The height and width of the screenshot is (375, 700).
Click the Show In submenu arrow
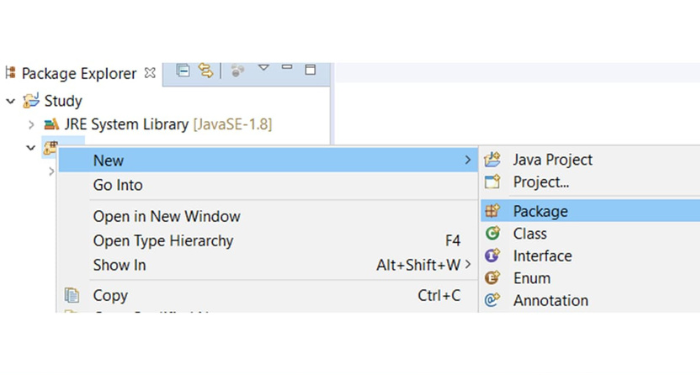467,265
